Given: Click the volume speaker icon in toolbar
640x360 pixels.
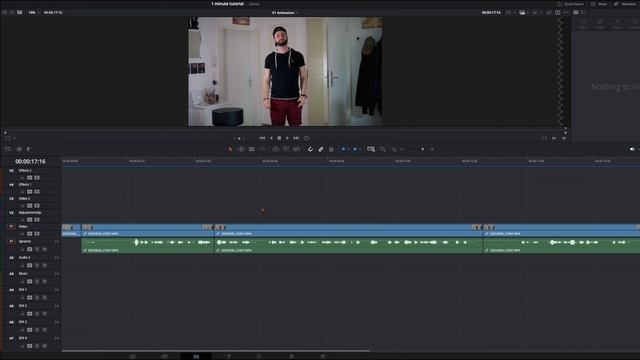Looking at the screenshot, I should click(632, 149).
